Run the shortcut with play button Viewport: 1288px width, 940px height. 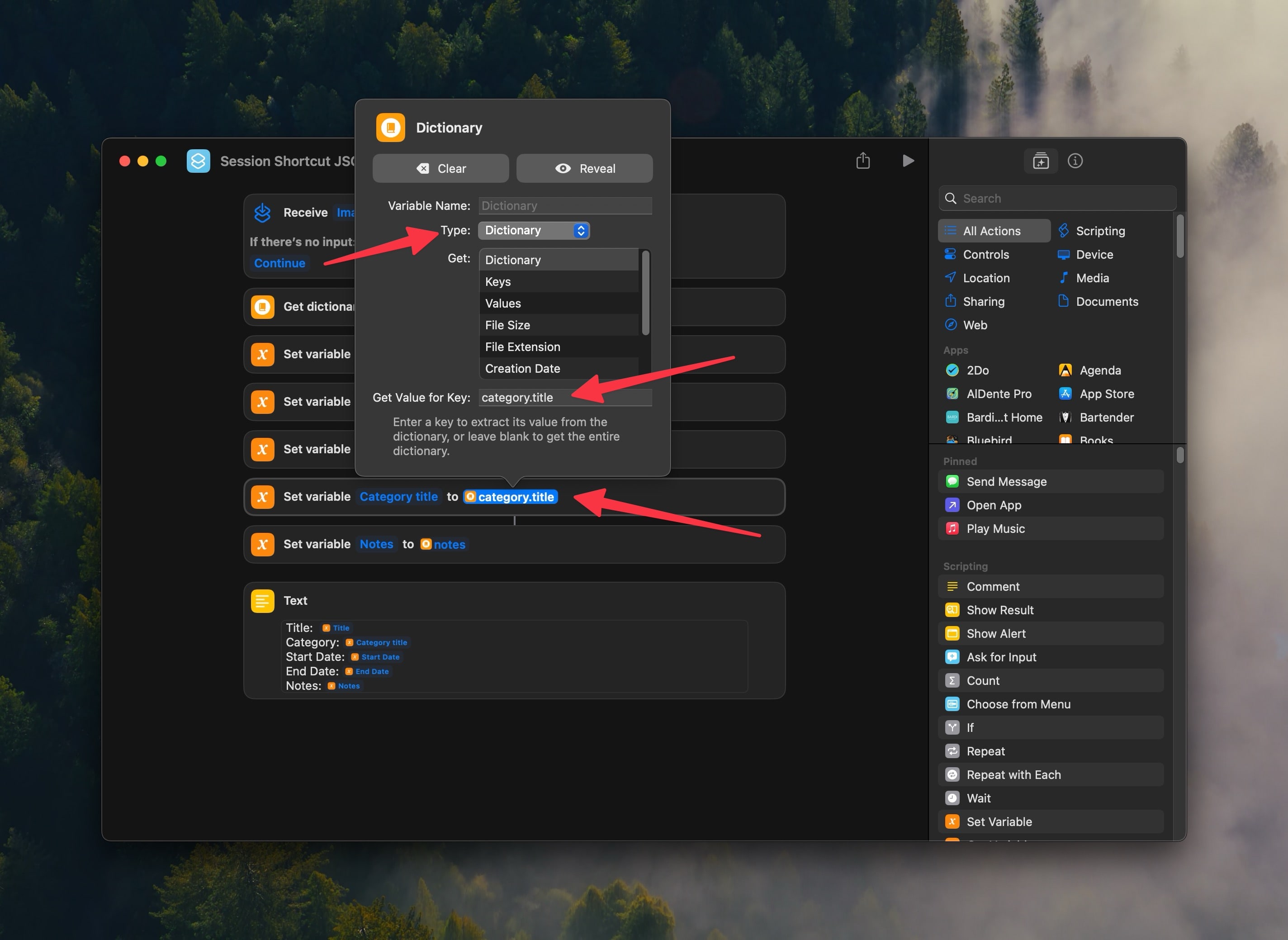[908, 161]
